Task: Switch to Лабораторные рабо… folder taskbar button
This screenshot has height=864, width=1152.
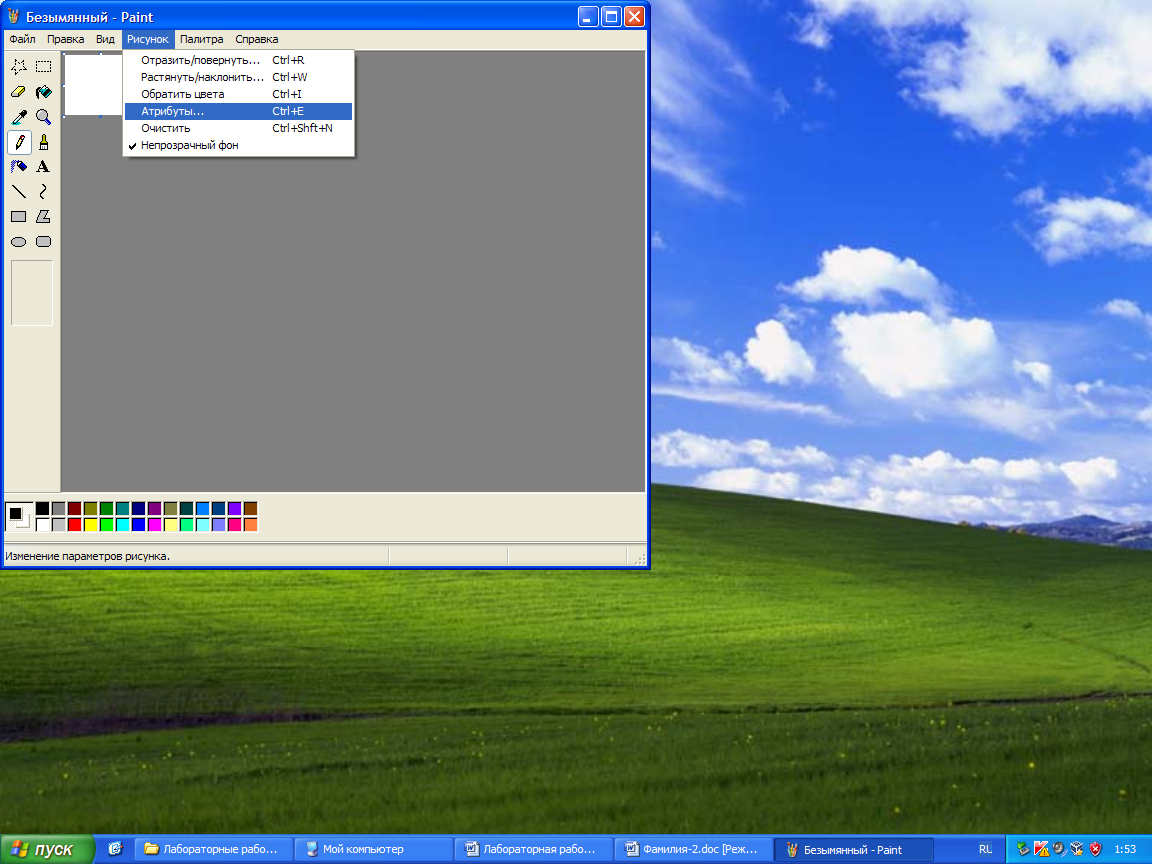Action: pos(214,849)
